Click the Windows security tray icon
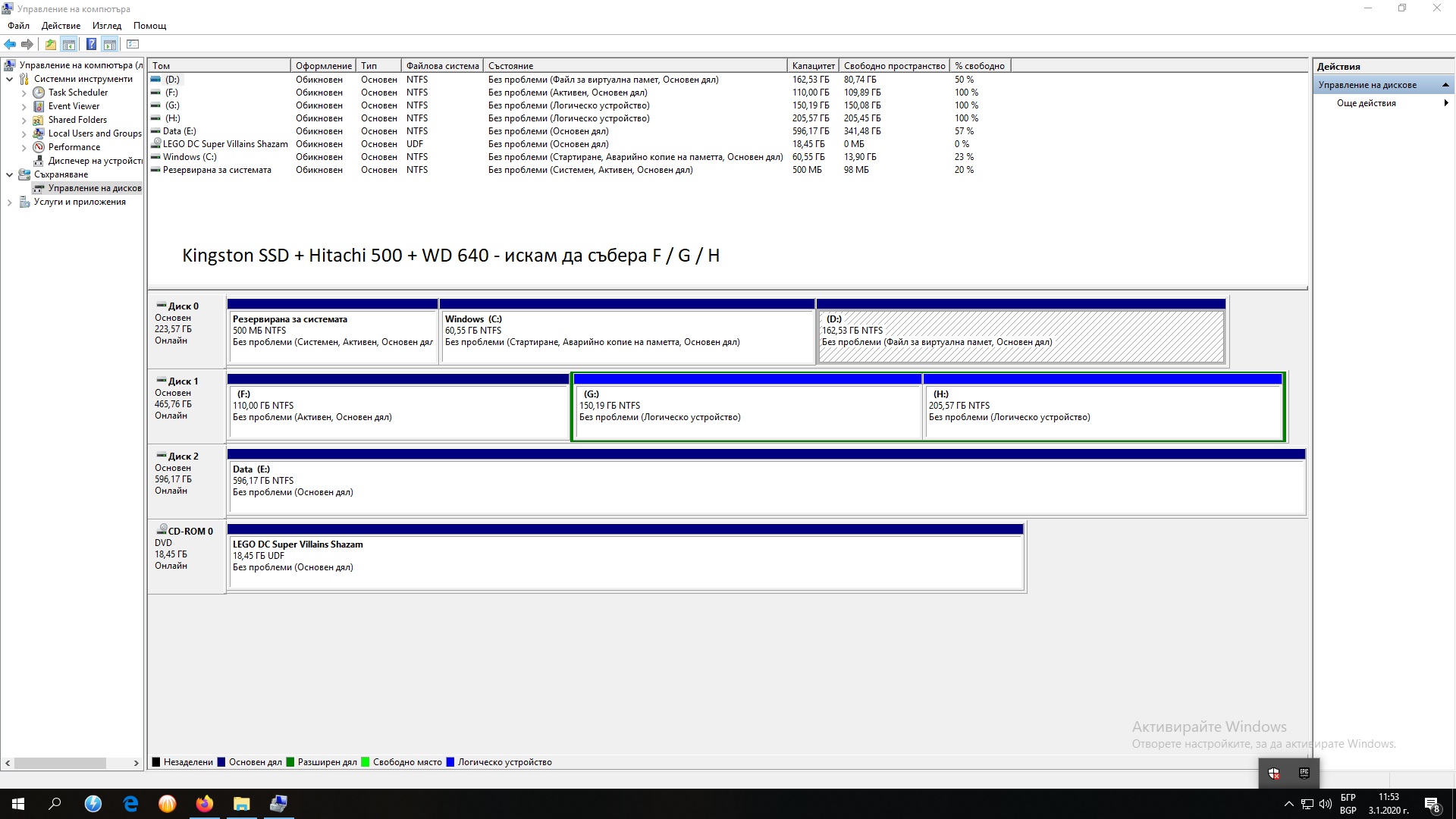Screen dimensions: 1456x819 [x=1274, y=773]
